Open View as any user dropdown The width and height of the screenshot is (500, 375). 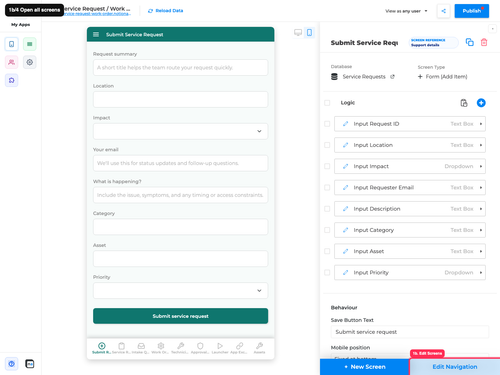[406, 11]
